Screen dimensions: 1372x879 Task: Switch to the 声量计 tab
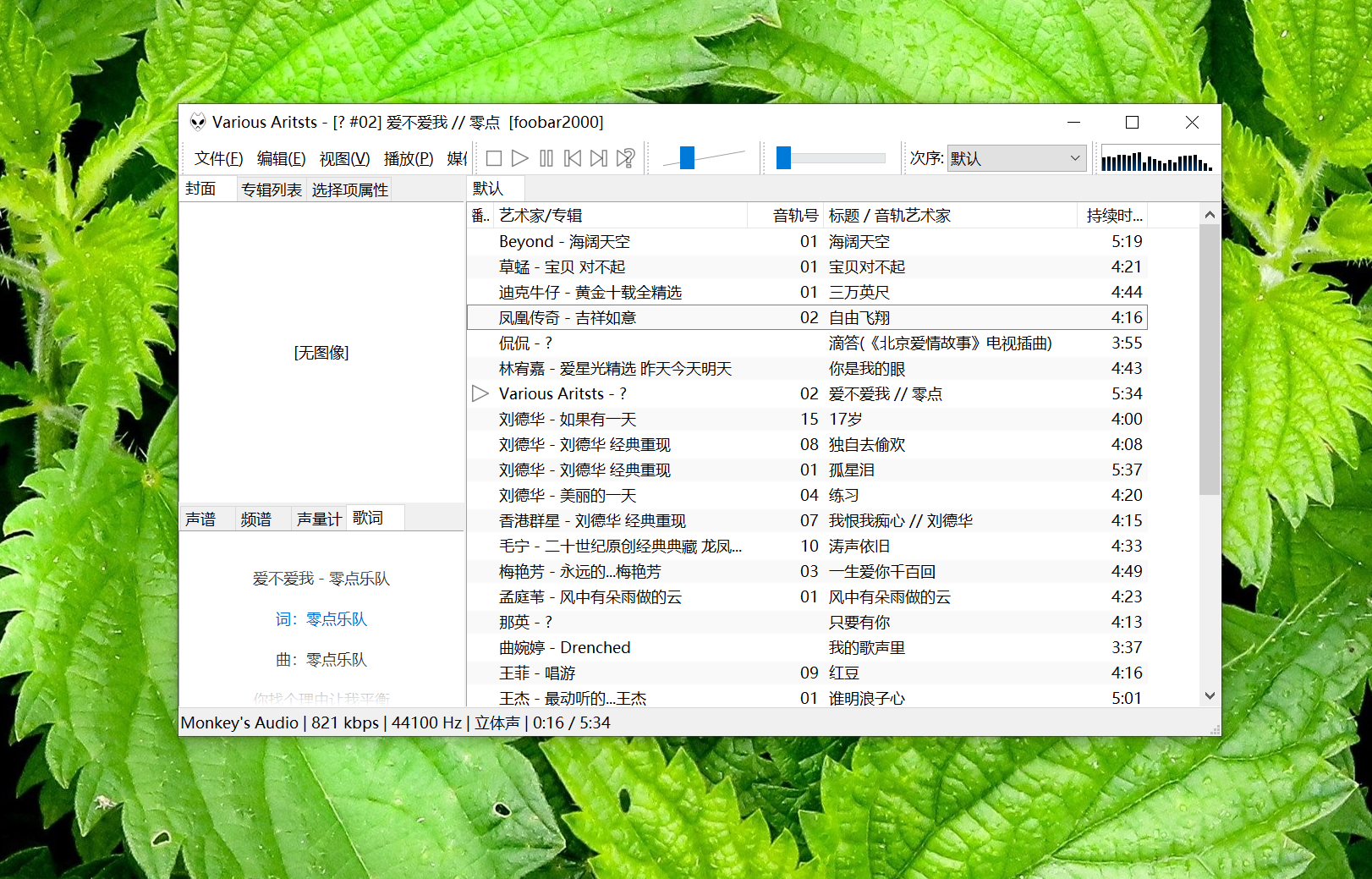319,519
